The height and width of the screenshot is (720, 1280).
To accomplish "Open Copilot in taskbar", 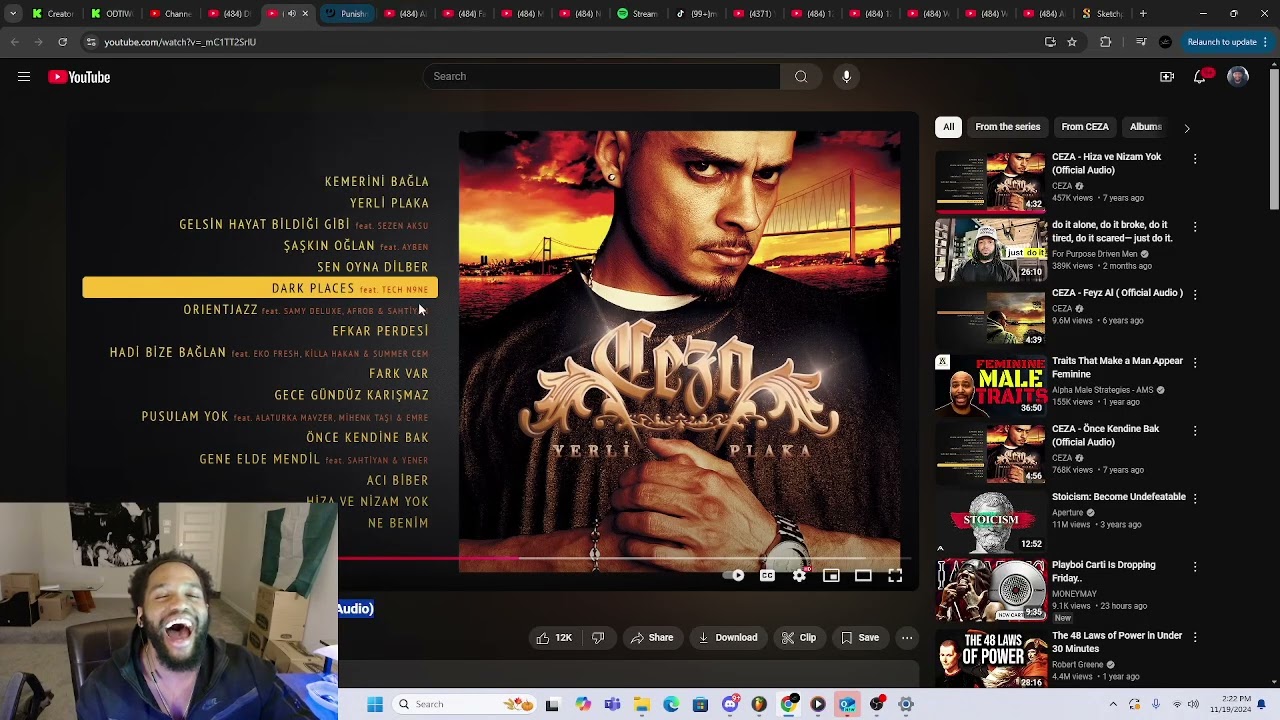I will [x=583, y=704].
